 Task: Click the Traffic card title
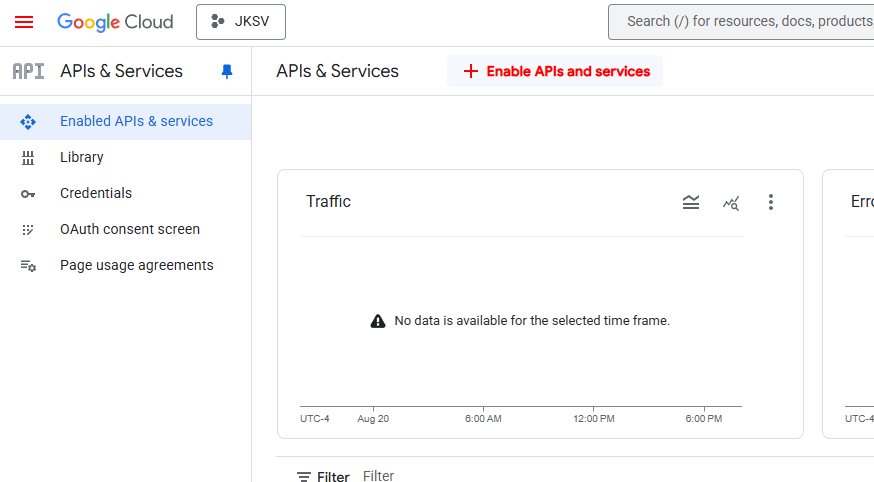click(x=328, y=202)
